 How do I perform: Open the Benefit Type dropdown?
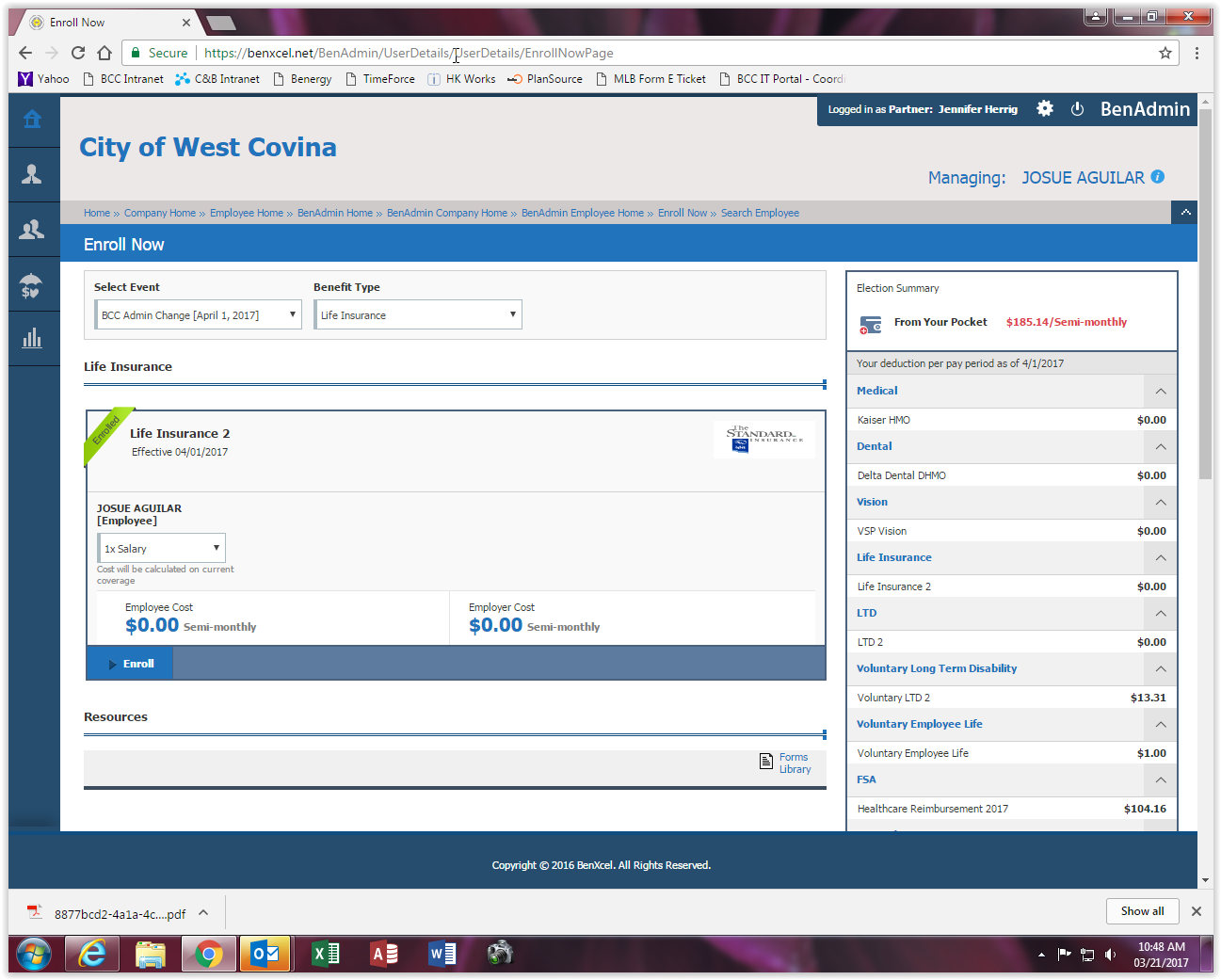pyautogui.click(x=418, y=315)
